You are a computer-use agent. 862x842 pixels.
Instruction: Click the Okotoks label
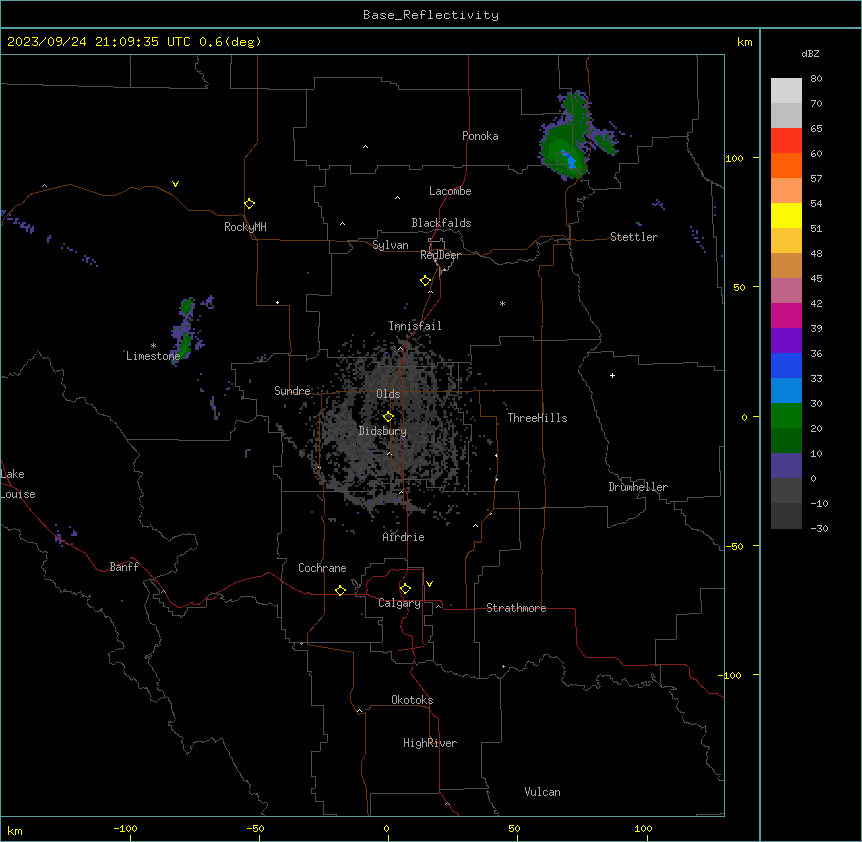[x=412, y=700]
